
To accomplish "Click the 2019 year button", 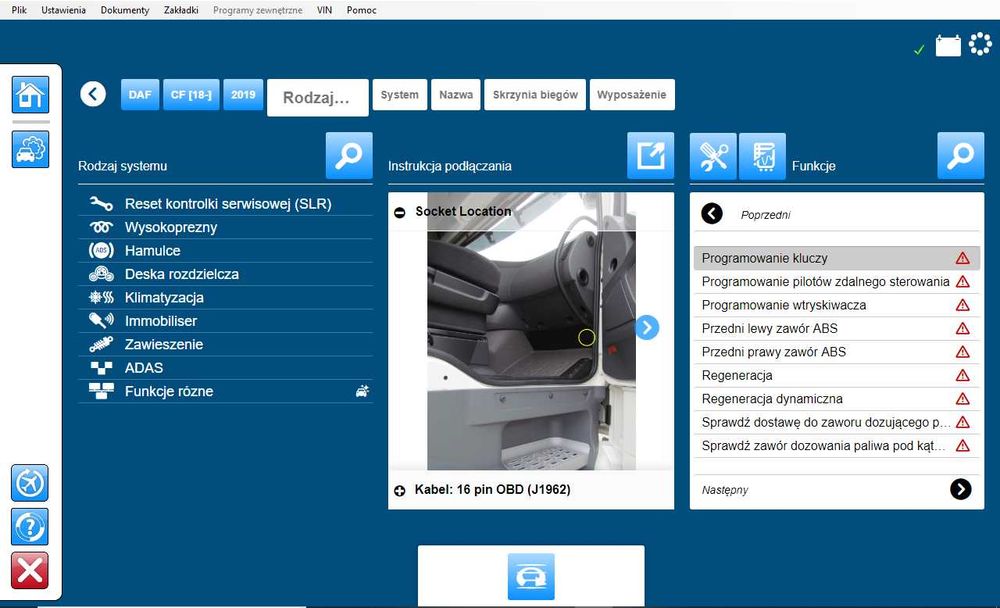I will pos(243,94).
